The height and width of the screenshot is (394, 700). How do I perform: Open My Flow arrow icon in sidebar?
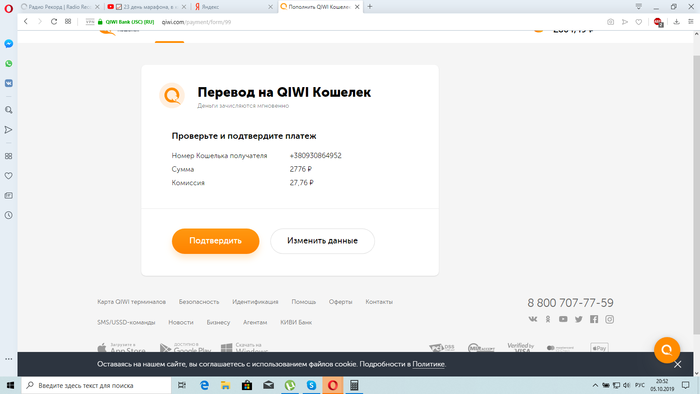tap(8, 130)
